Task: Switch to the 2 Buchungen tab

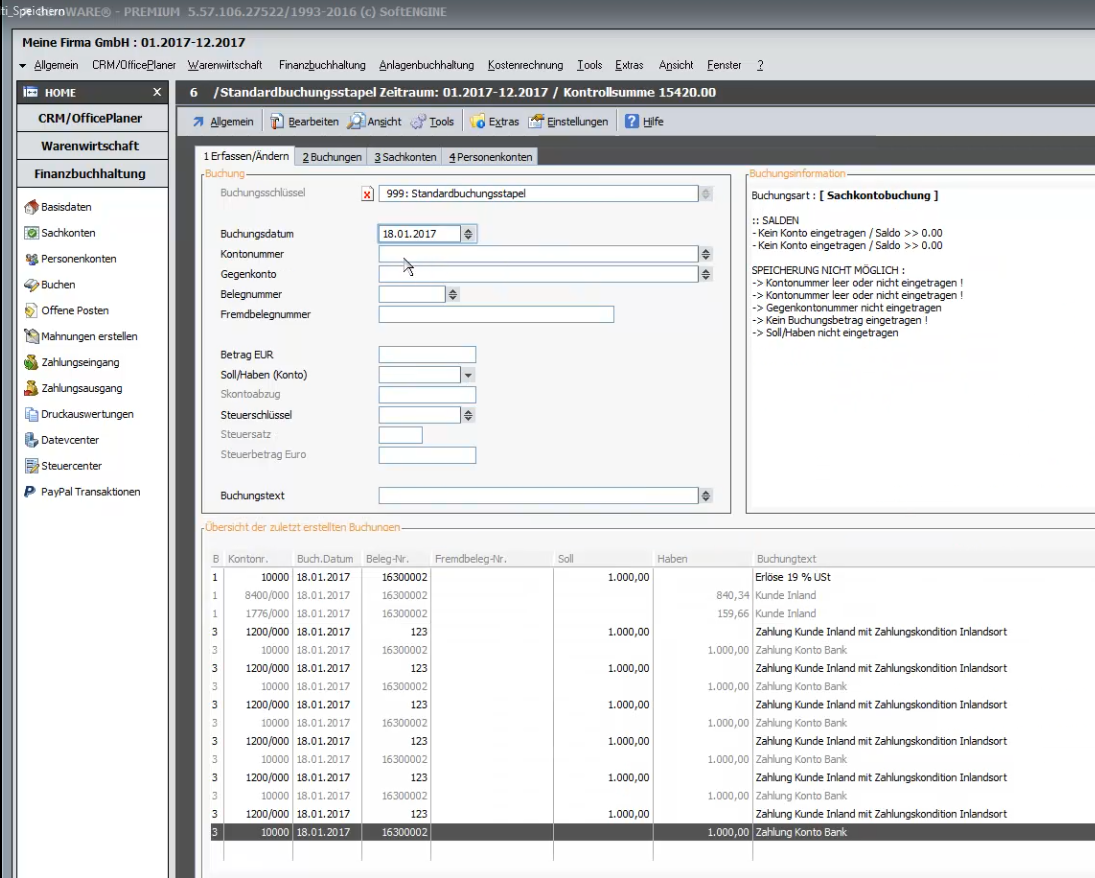Action: tap(332, 157)
